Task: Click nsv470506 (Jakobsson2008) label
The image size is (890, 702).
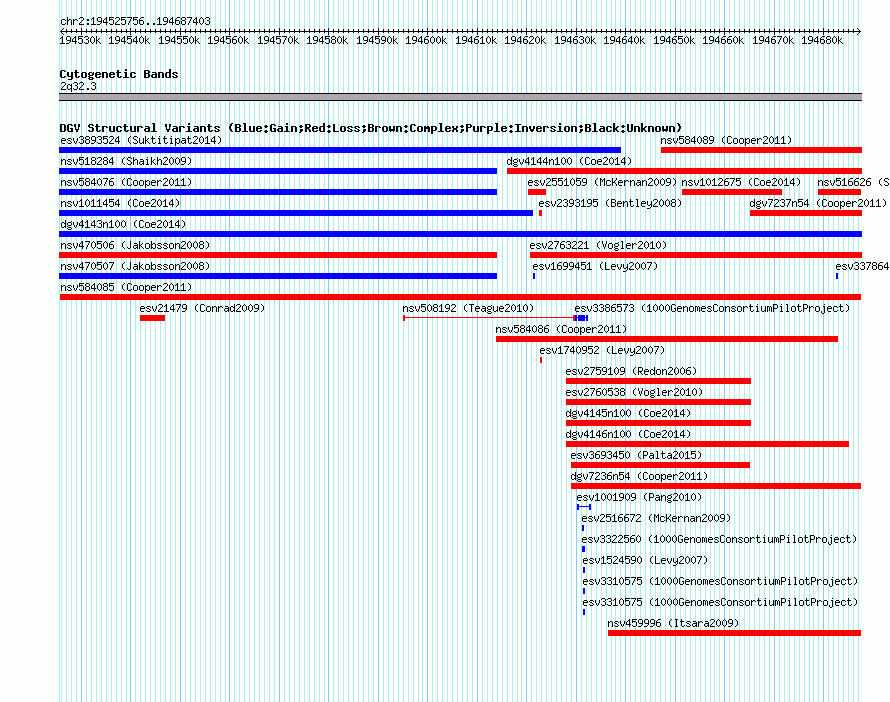Action: pos(135,245)
